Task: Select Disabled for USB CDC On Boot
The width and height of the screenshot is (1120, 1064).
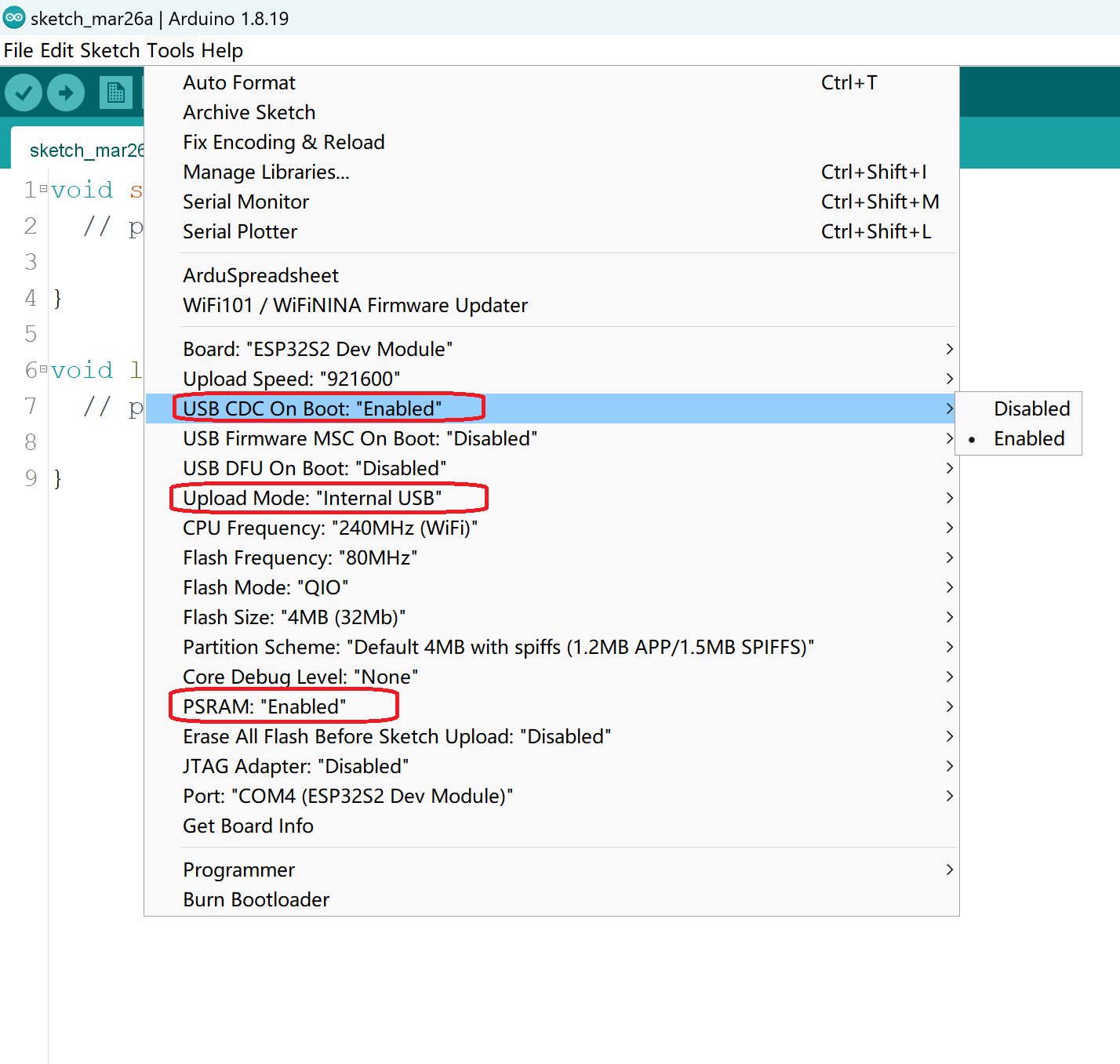Action: 1031,409
